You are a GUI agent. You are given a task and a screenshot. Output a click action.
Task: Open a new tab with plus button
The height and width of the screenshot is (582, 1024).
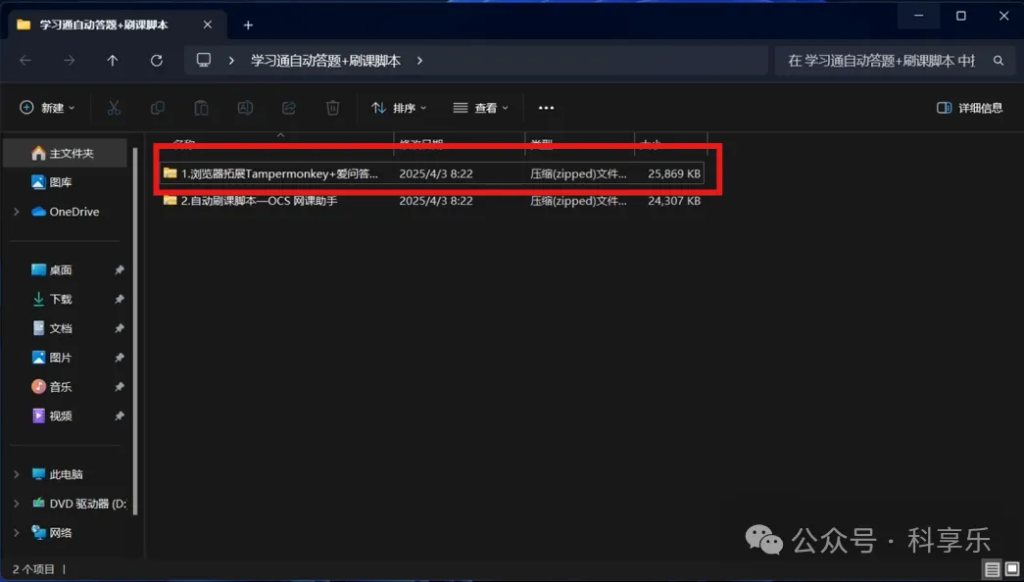[248, 25]
